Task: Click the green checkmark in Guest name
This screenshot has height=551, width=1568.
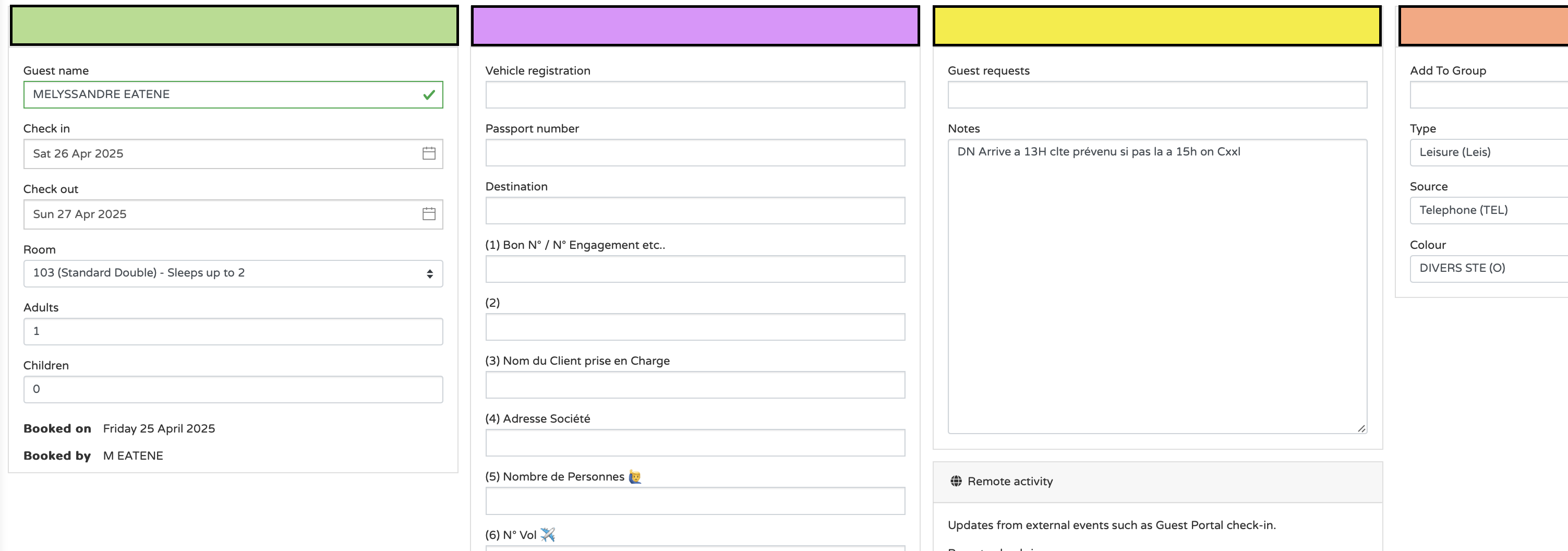Action: 429,95
